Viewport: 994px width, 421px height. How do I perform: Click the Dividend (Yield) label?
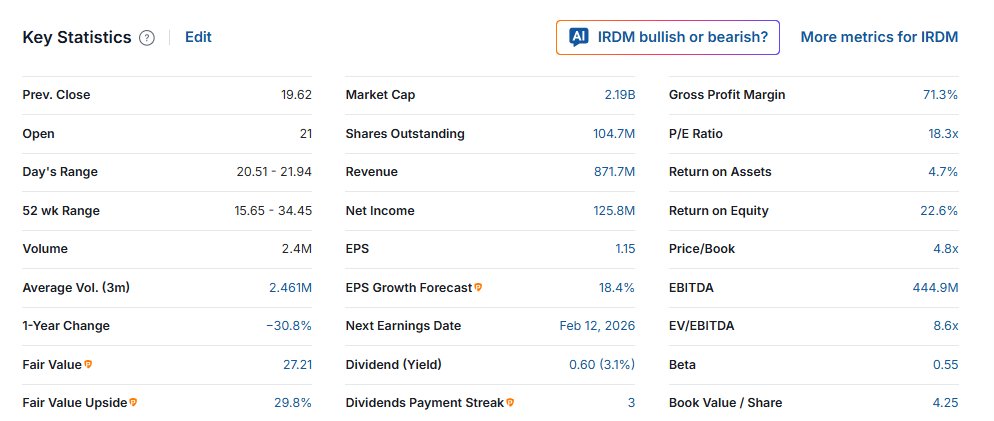[x=394, y=365]
